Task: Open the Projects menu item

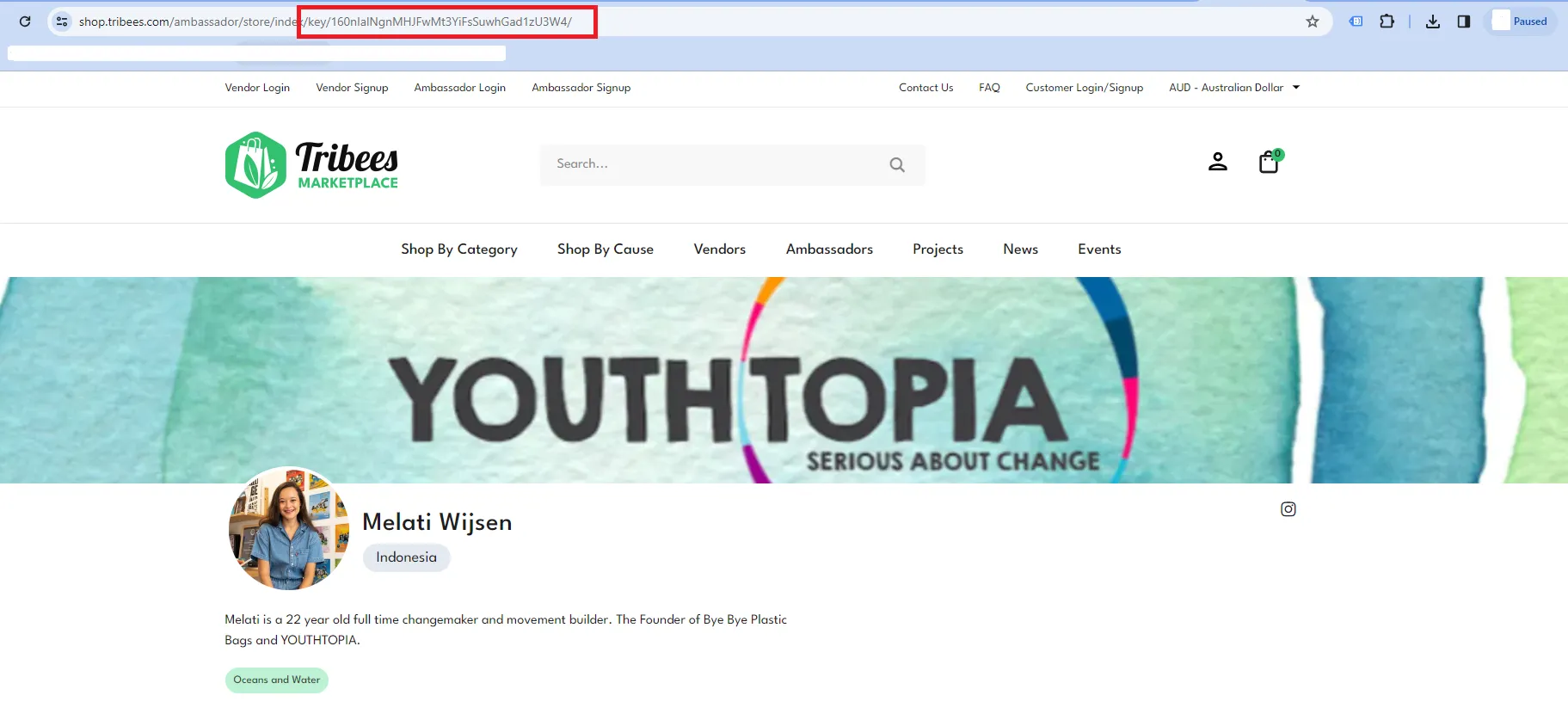Action: (938, 249)
